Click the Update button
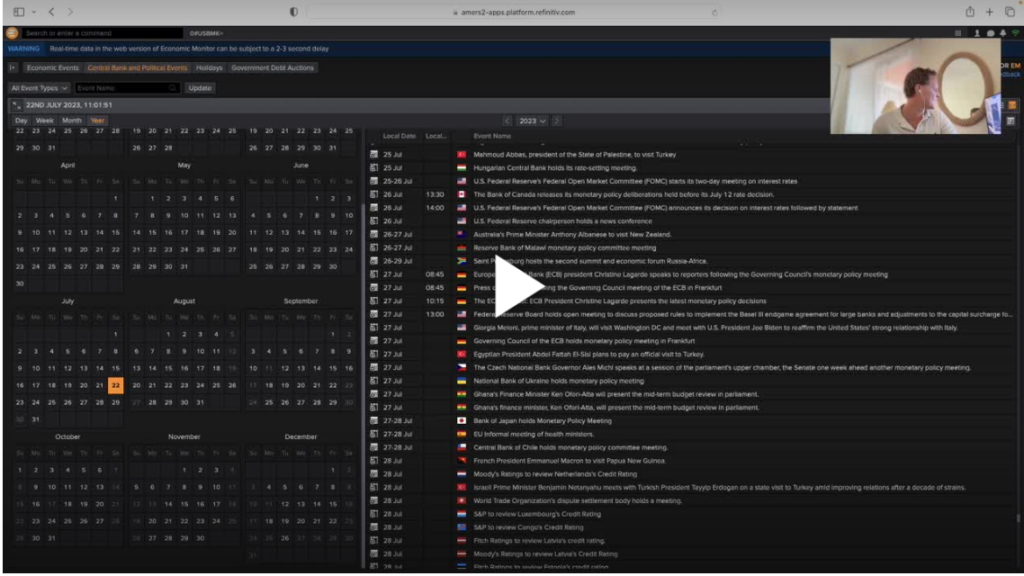The height and width of the screenshot is (576, 1024). (x=200, y=88)
